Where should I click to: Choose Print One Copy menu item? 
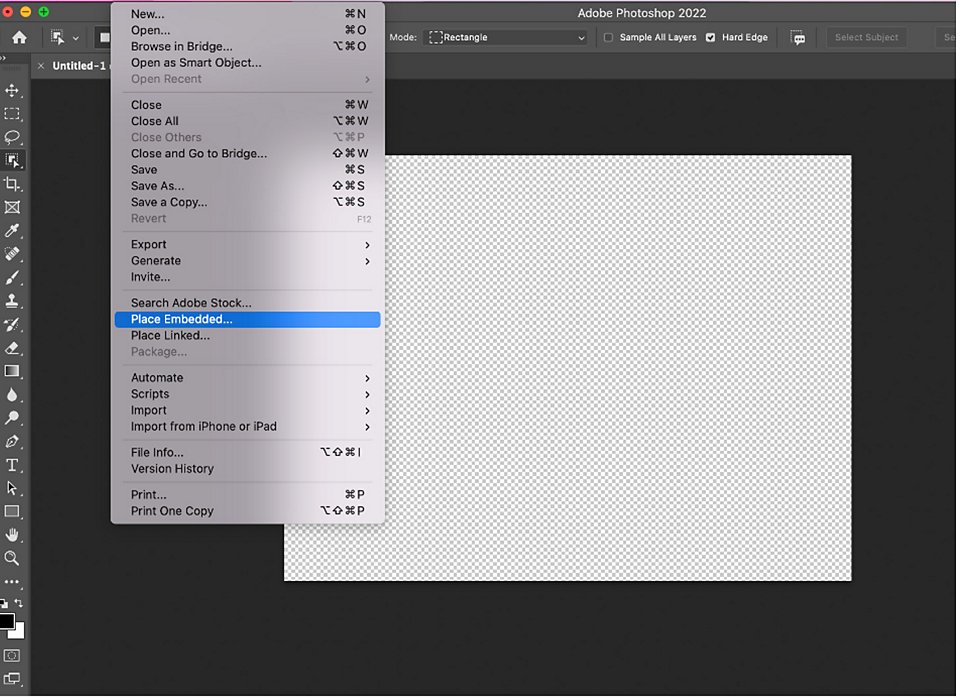pos(249,511)
